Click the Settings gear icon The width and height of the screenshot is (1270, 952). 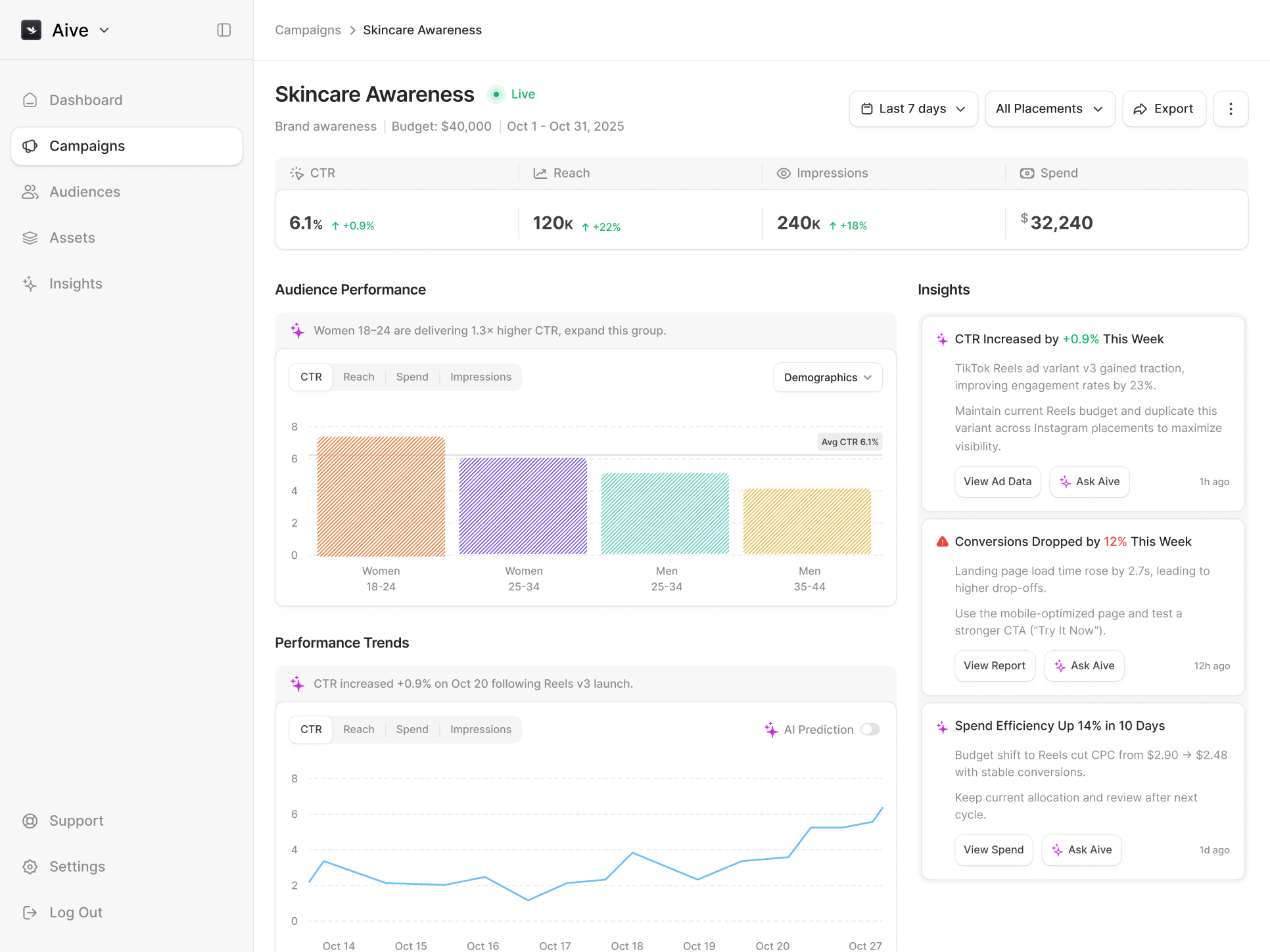tap(30, 867)
